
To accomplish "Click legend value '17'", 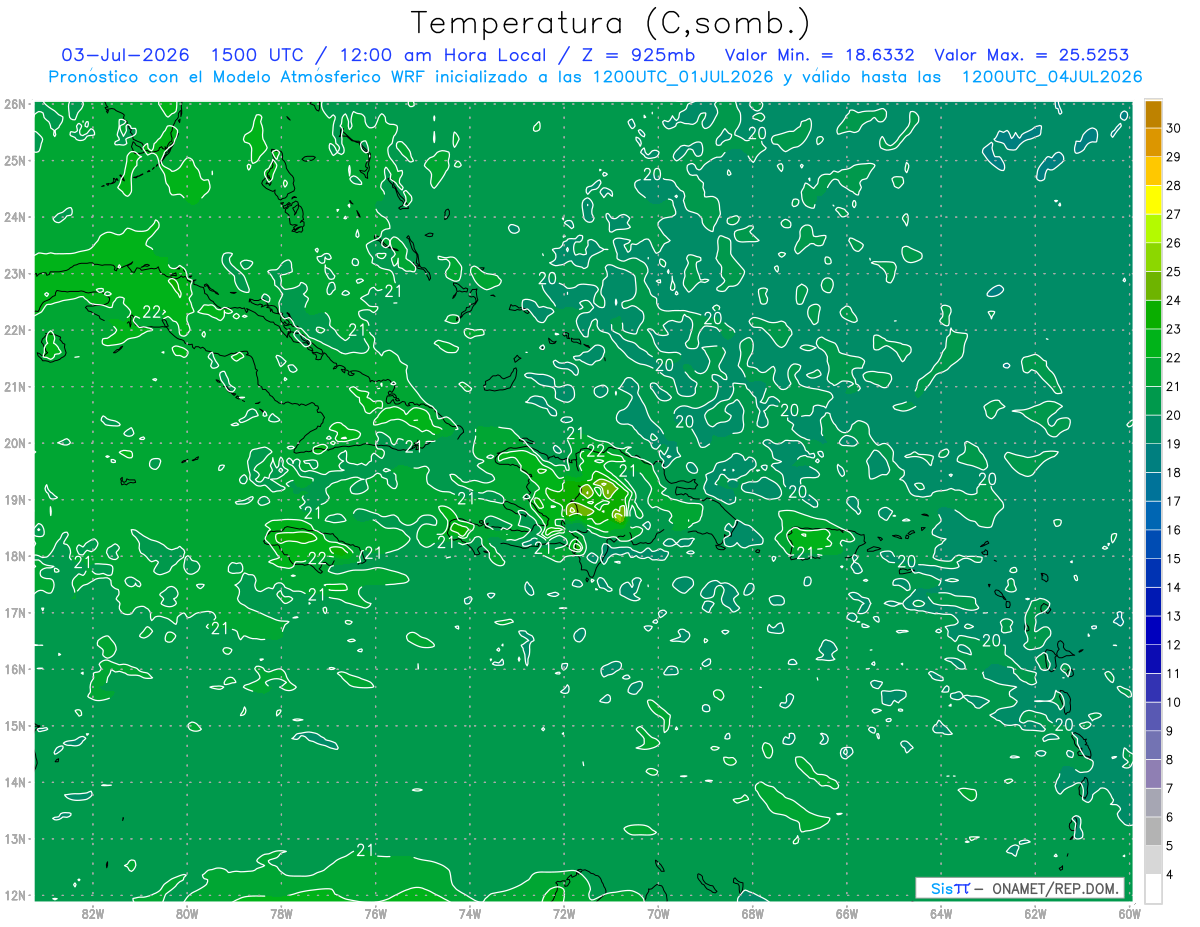I will pyautogui.click(x=1174, y=501).
